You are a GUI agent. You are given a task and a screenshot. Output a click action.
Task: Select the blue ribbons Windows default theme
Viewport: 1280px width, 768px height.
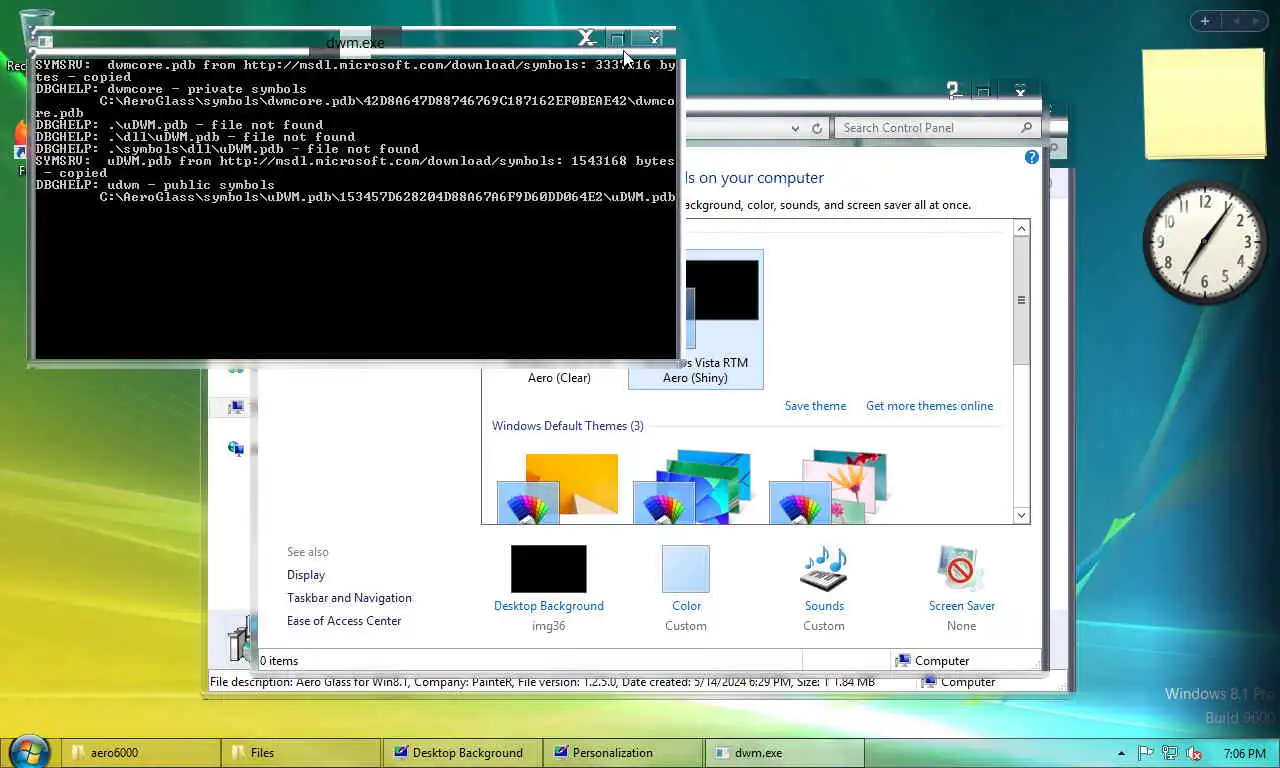[x=692, y=488]
